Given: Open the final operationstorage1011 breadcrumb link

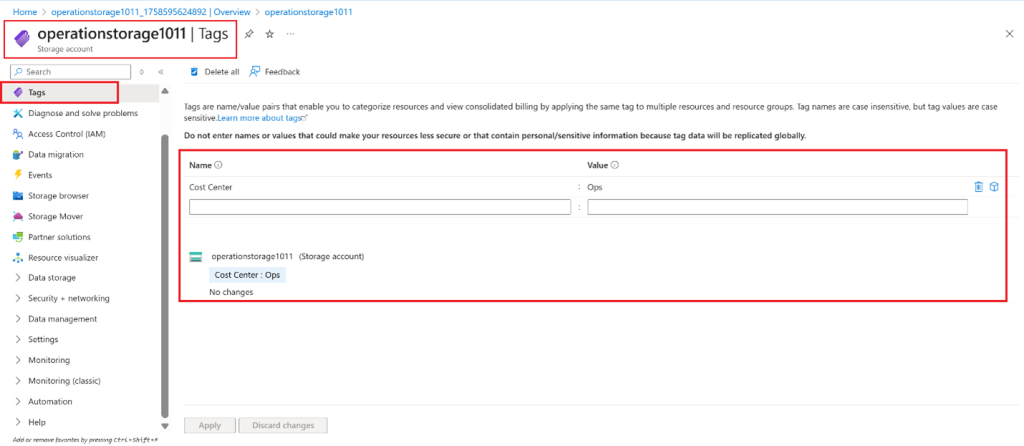Looking at the screenshot, I should click(x=308, y=12).
